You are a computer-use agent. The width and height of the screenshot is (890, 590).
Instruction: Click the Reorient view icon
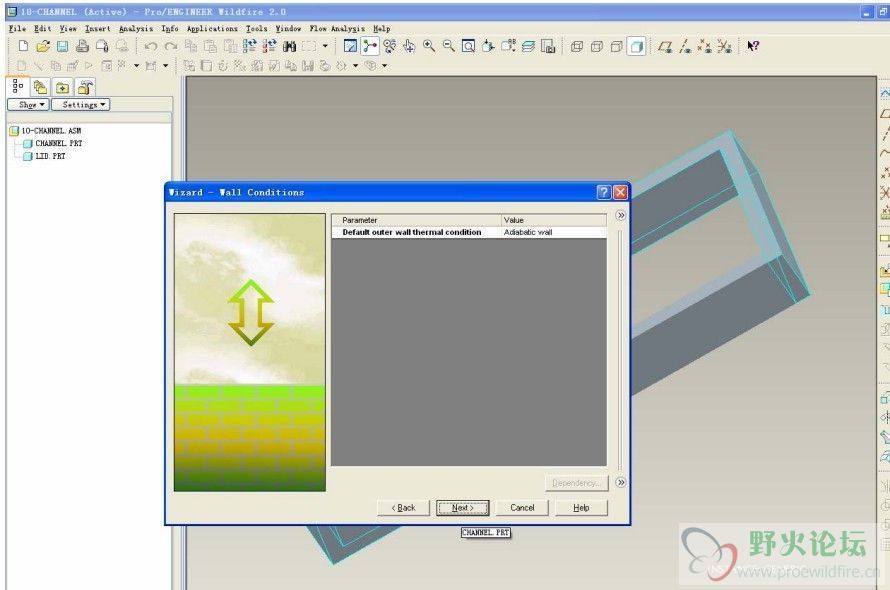[x=488, y=46]
